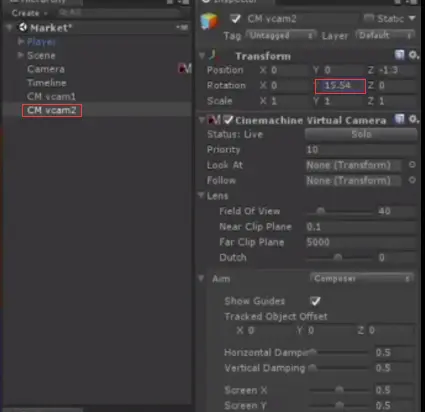Open Transform gear settings menu
Image resolution: width=425 pixels, height=412 pixels.
414,55
